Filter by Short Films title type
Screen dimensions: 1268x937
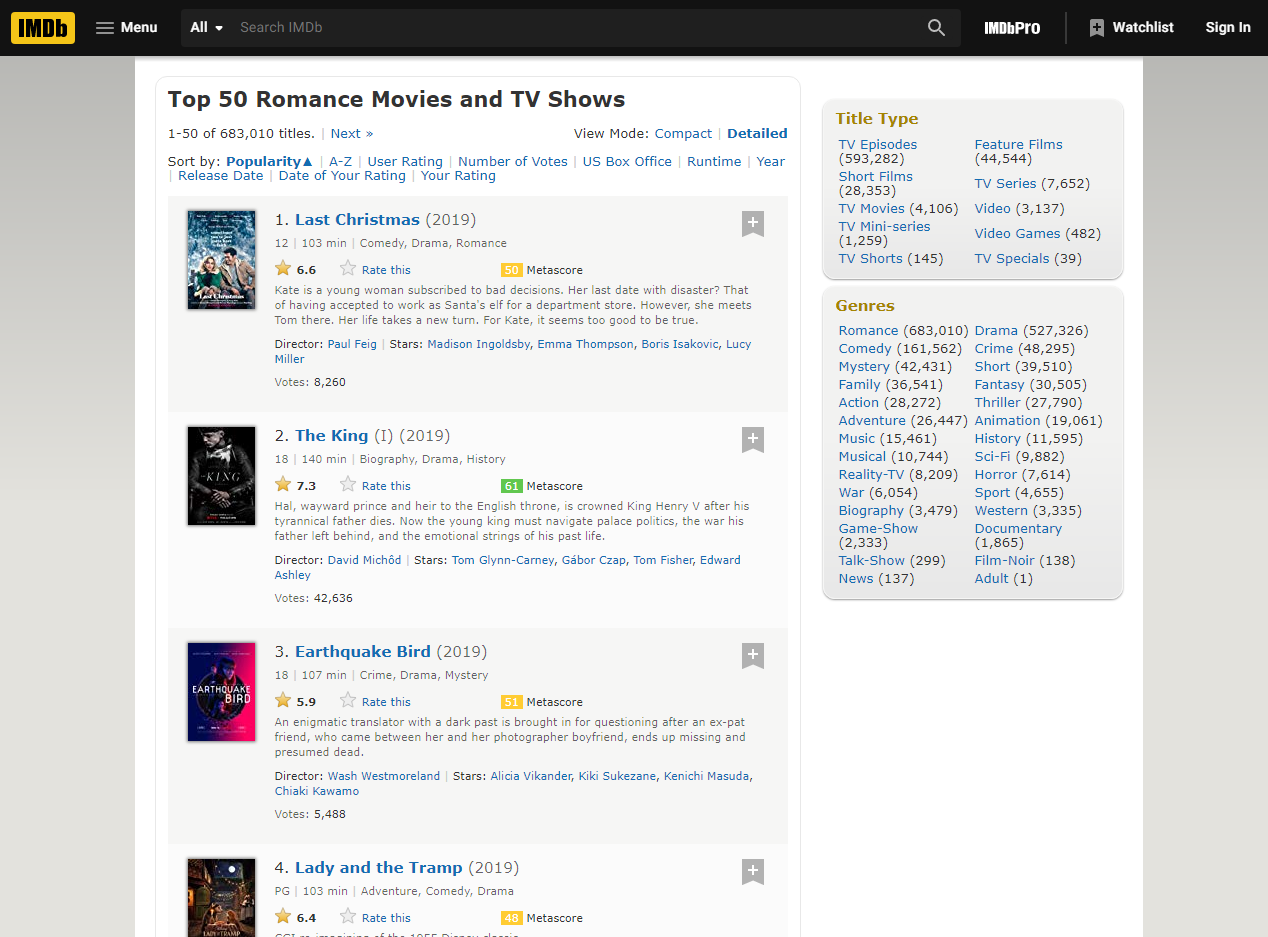pyautogui.click(x=876, y=177)
